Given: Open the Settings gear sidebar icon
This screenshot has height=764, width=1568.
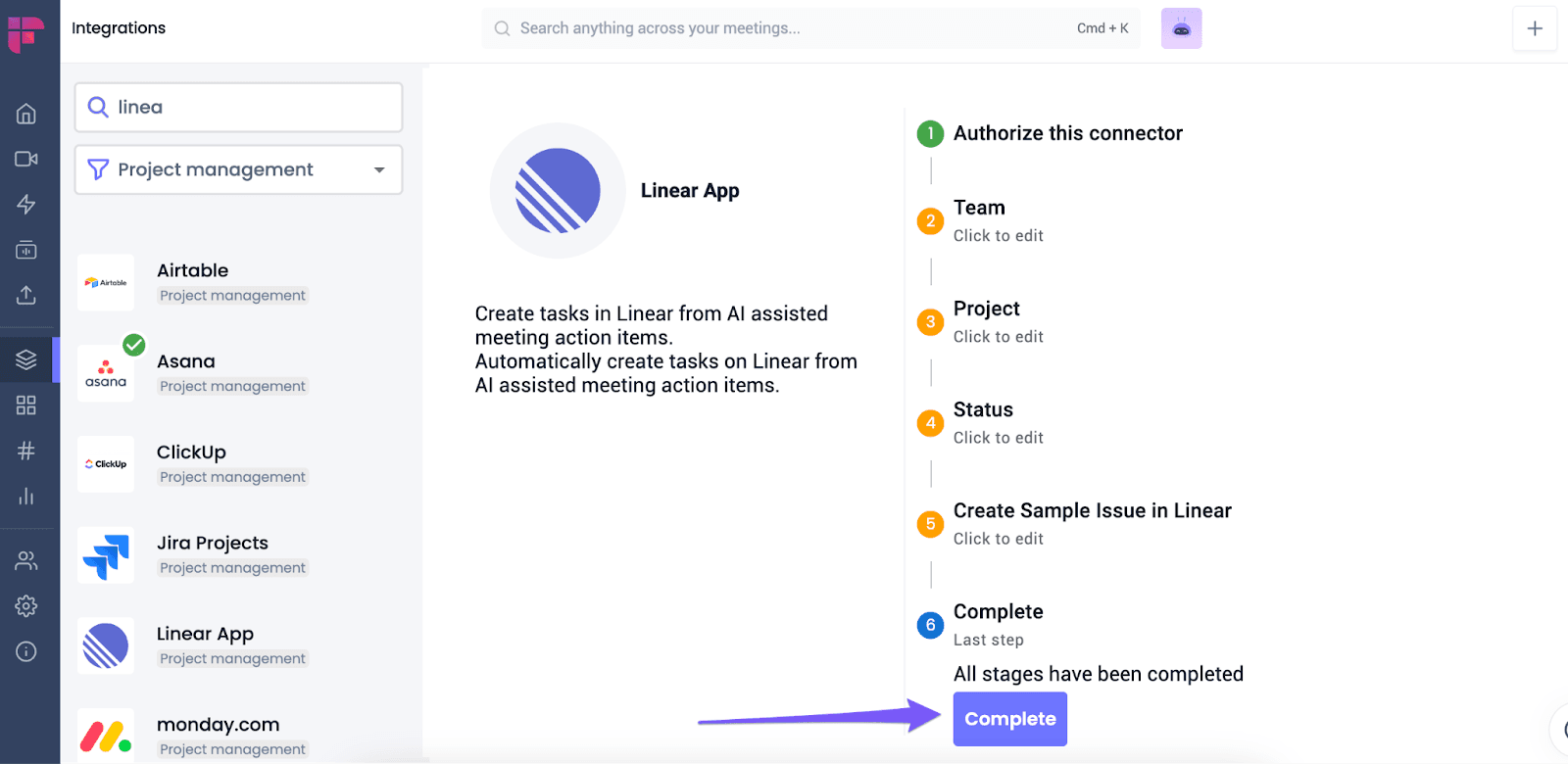Looking at the screenshot, I should [26, 605].
